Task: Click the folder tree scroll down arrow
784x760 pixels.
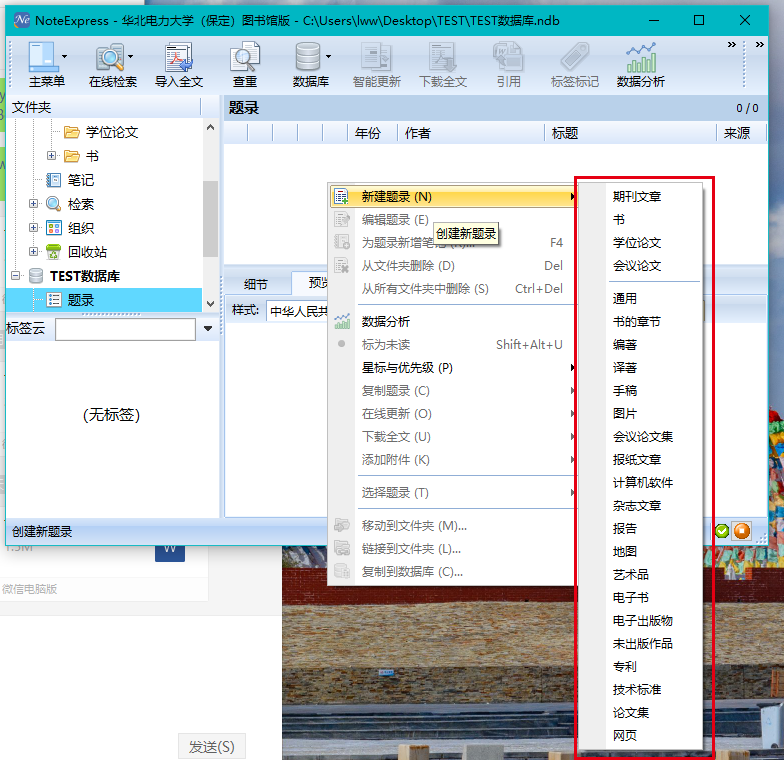Action: [x=210, y=304]
